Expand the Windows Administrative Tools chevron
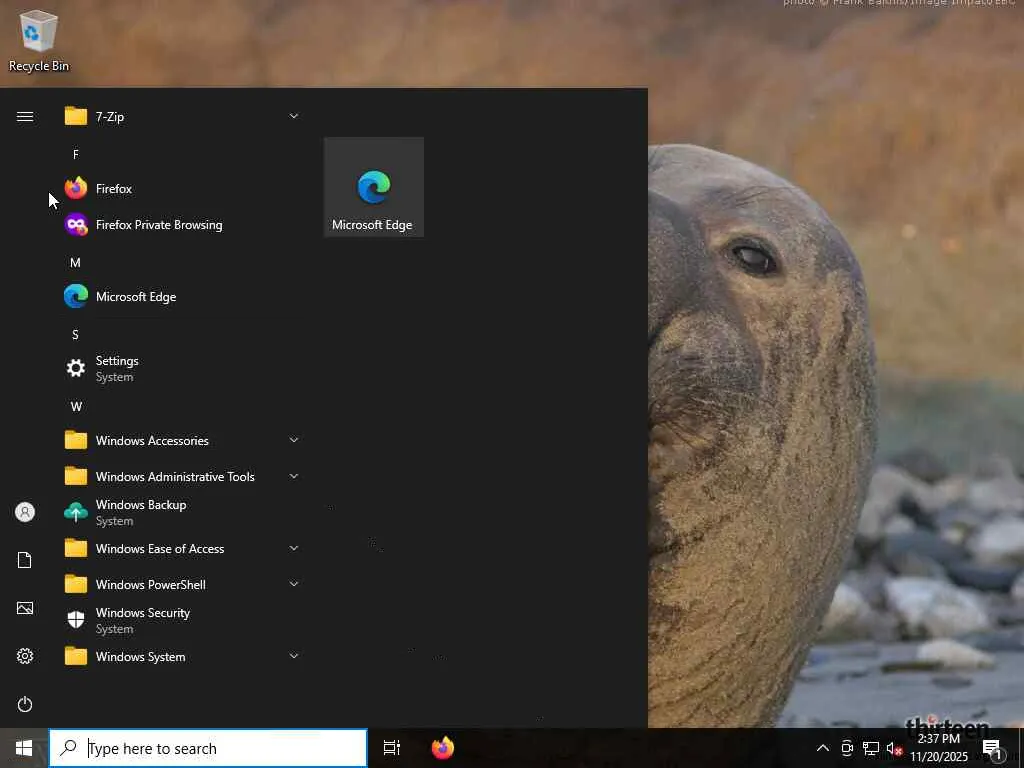The width and height of the screenshot is (1024, 768). [294, 476]
